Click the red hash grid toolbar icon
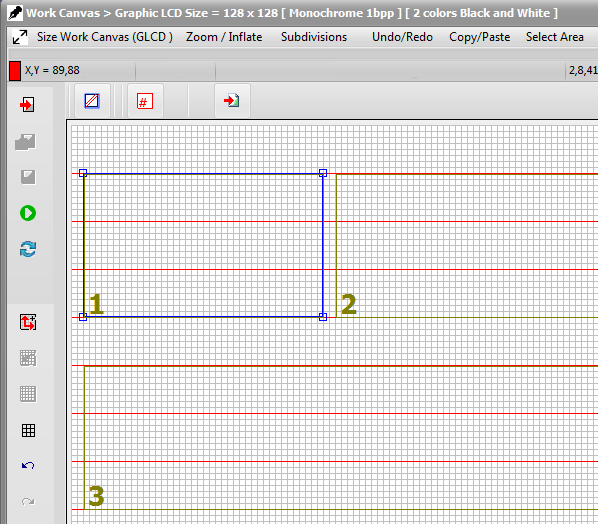This screenshot has height=524, width=598. coord(145,101)
